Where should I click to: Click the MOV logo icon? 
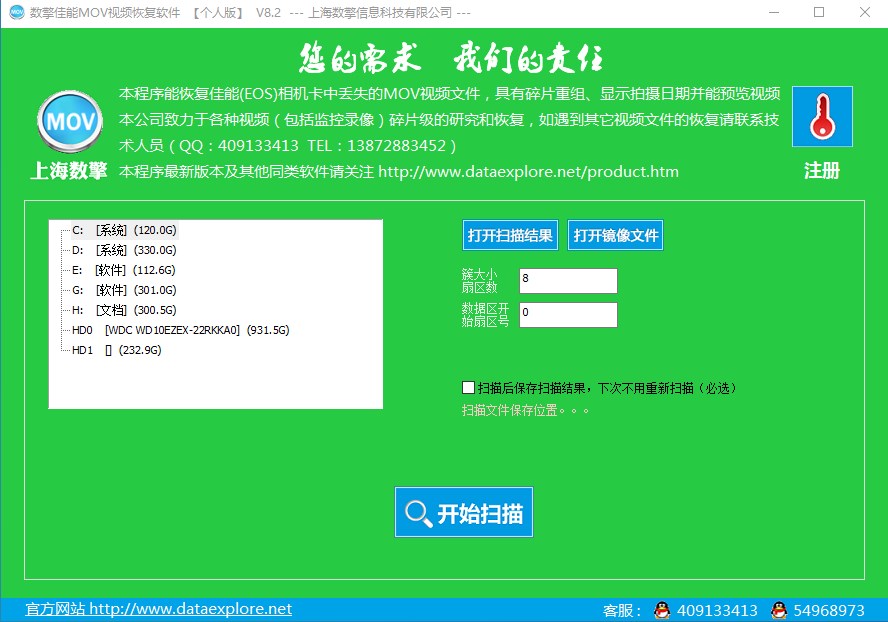coord(68,122)
